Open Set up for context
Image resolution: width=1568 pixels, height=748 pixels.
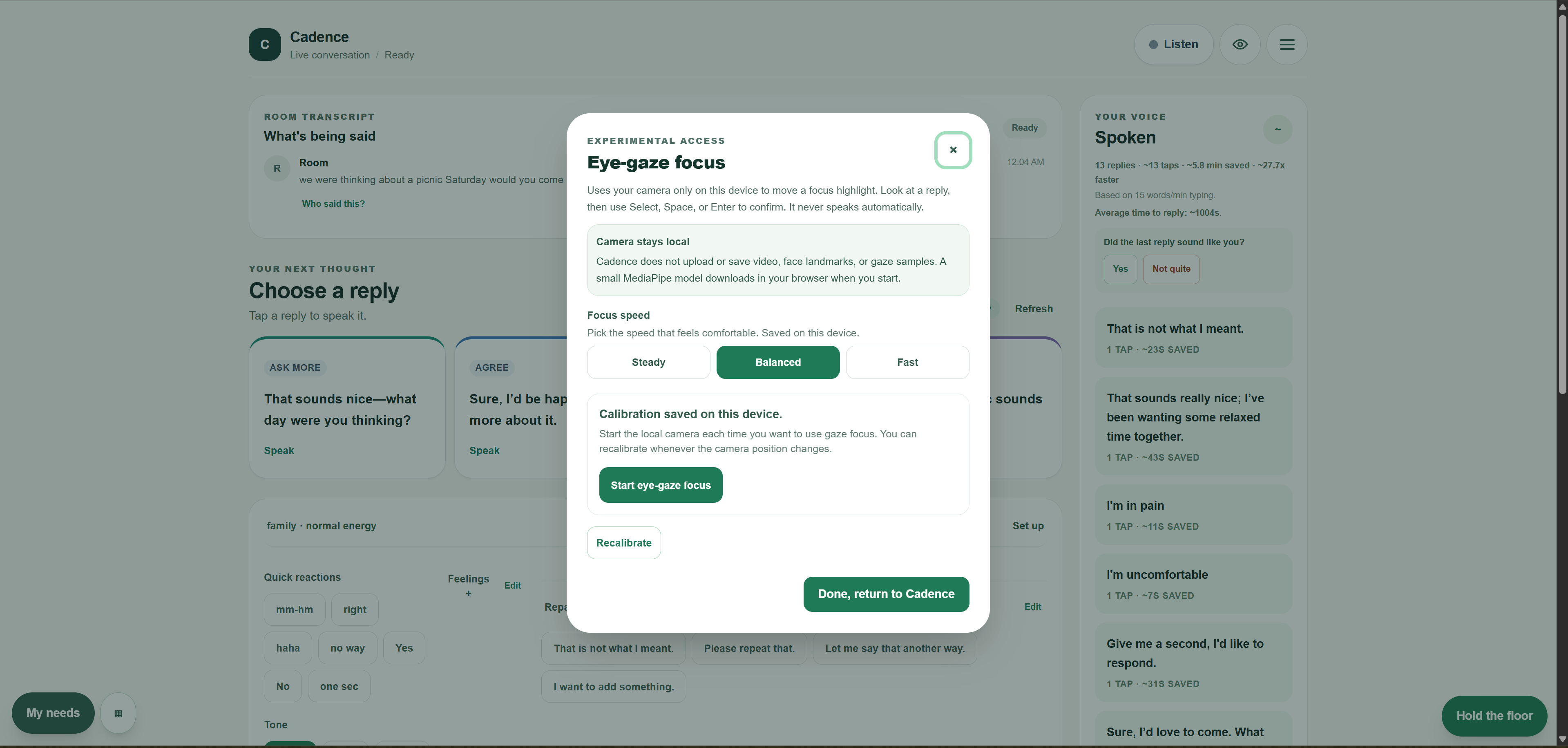[x=1027, y=526]
